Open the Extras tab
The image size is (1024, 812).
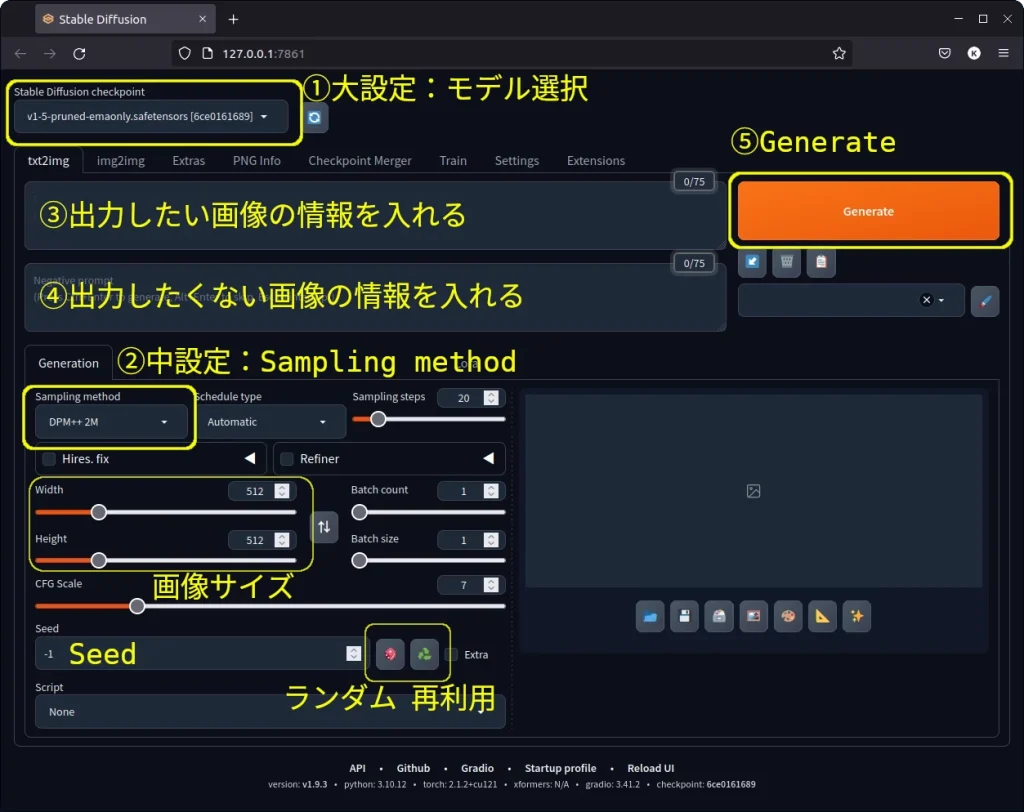pos(189,161)
